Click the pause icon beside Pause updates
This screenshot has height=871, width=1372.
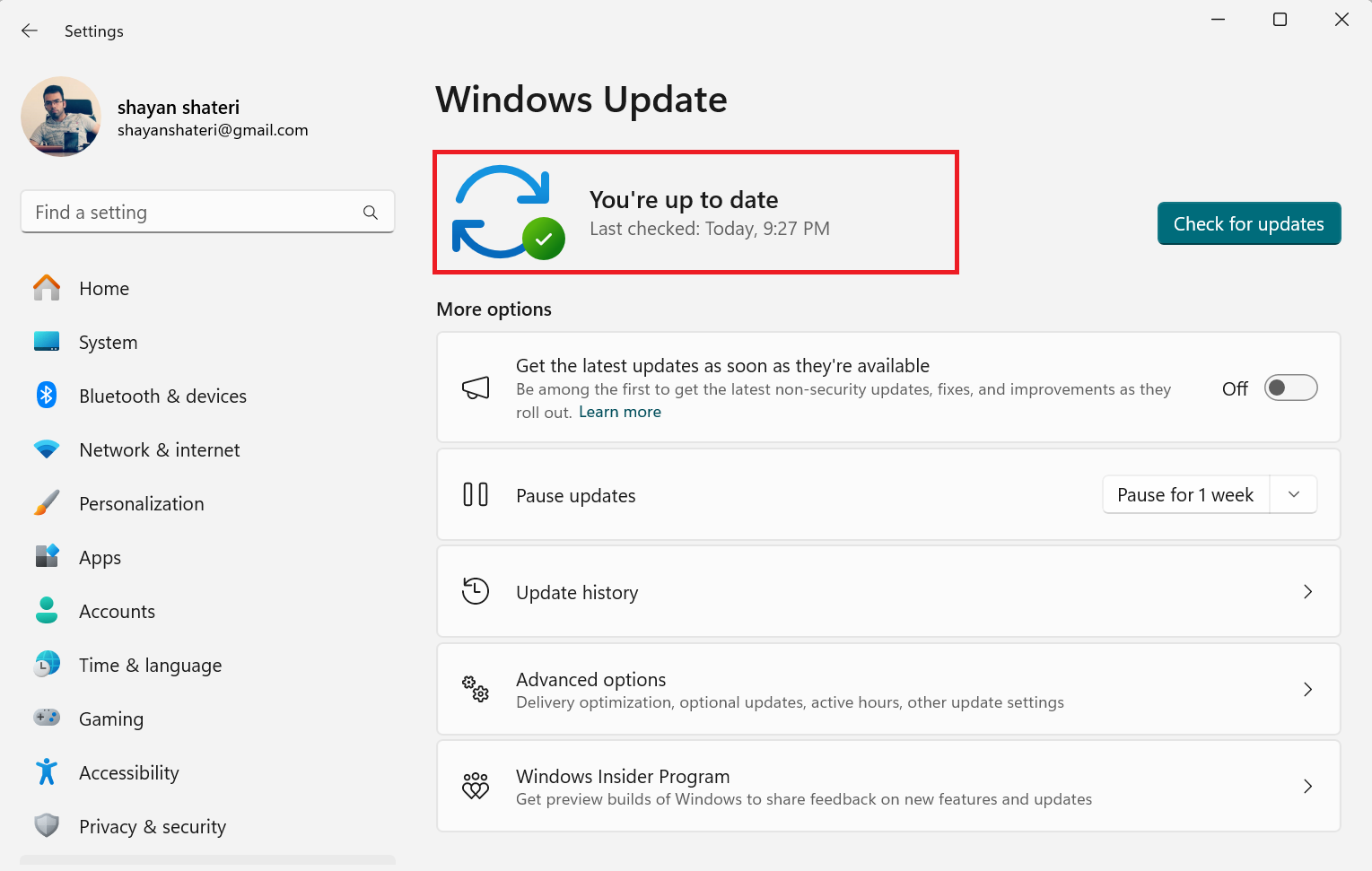click(x=476, y=495)
